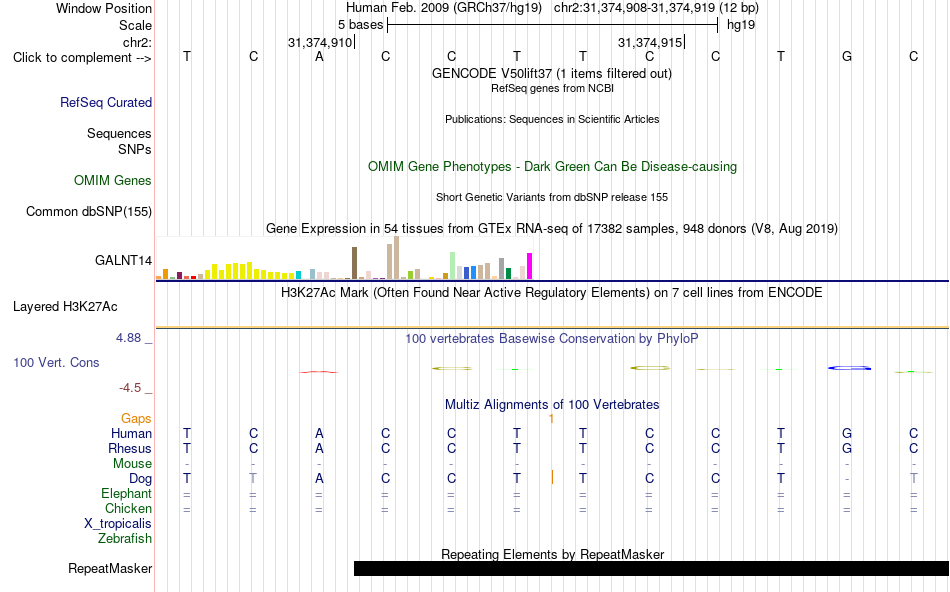Viewport: 950px width, 592px height.
Task: Click the Zebrafish species label
Action: click(125, 539)
